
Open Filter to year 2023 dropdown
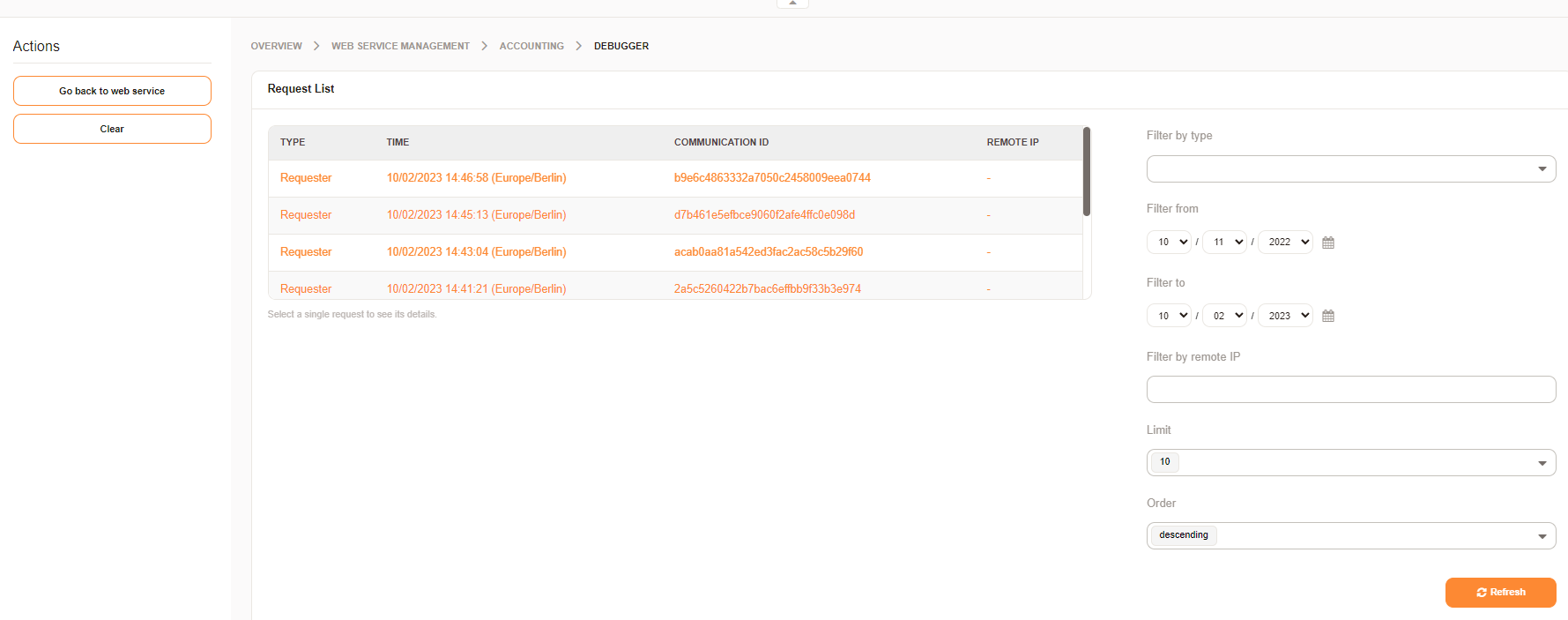point(1285,316)
